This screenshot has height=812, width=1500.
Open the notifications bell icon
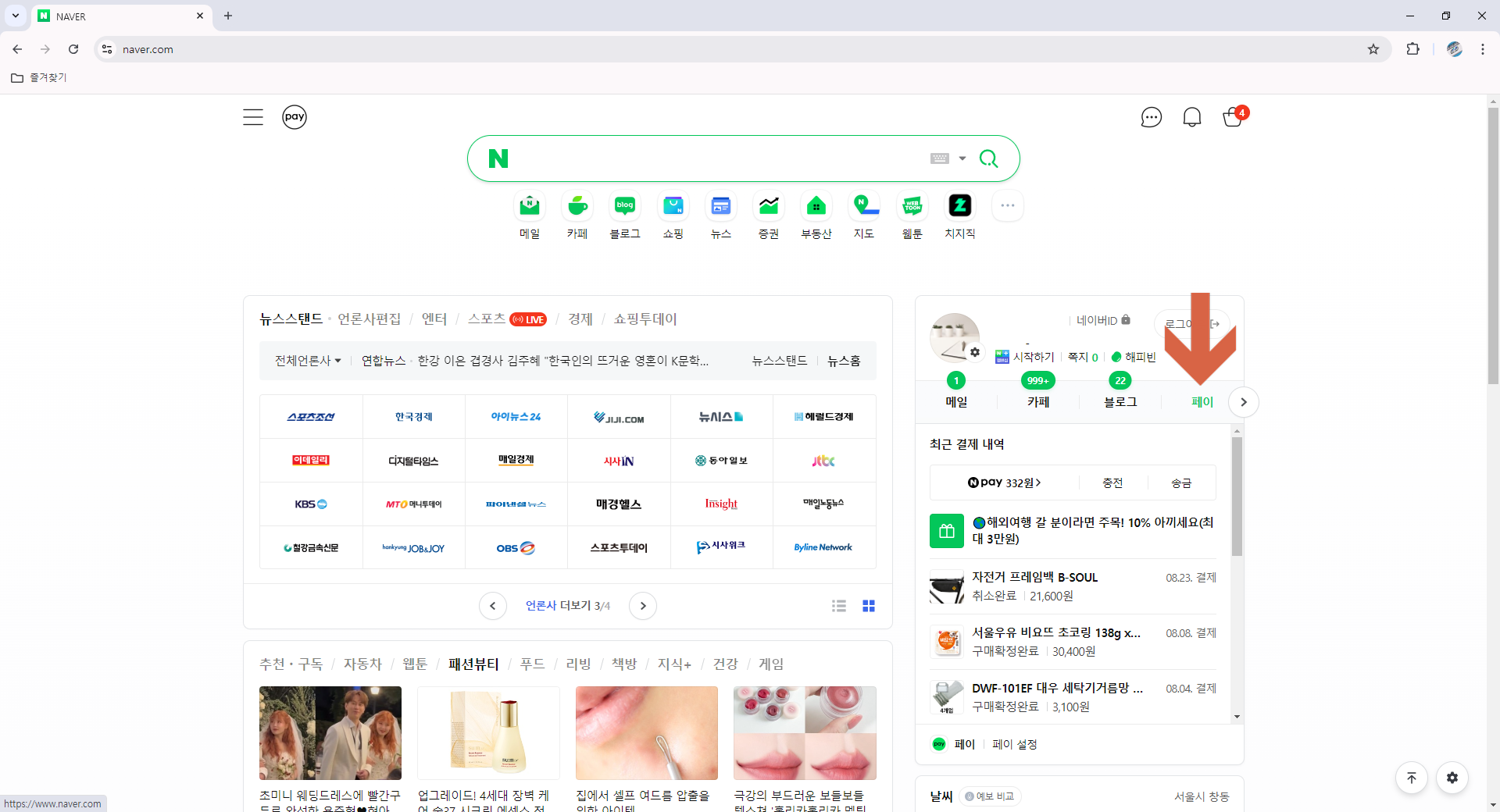pos(1191,117)
